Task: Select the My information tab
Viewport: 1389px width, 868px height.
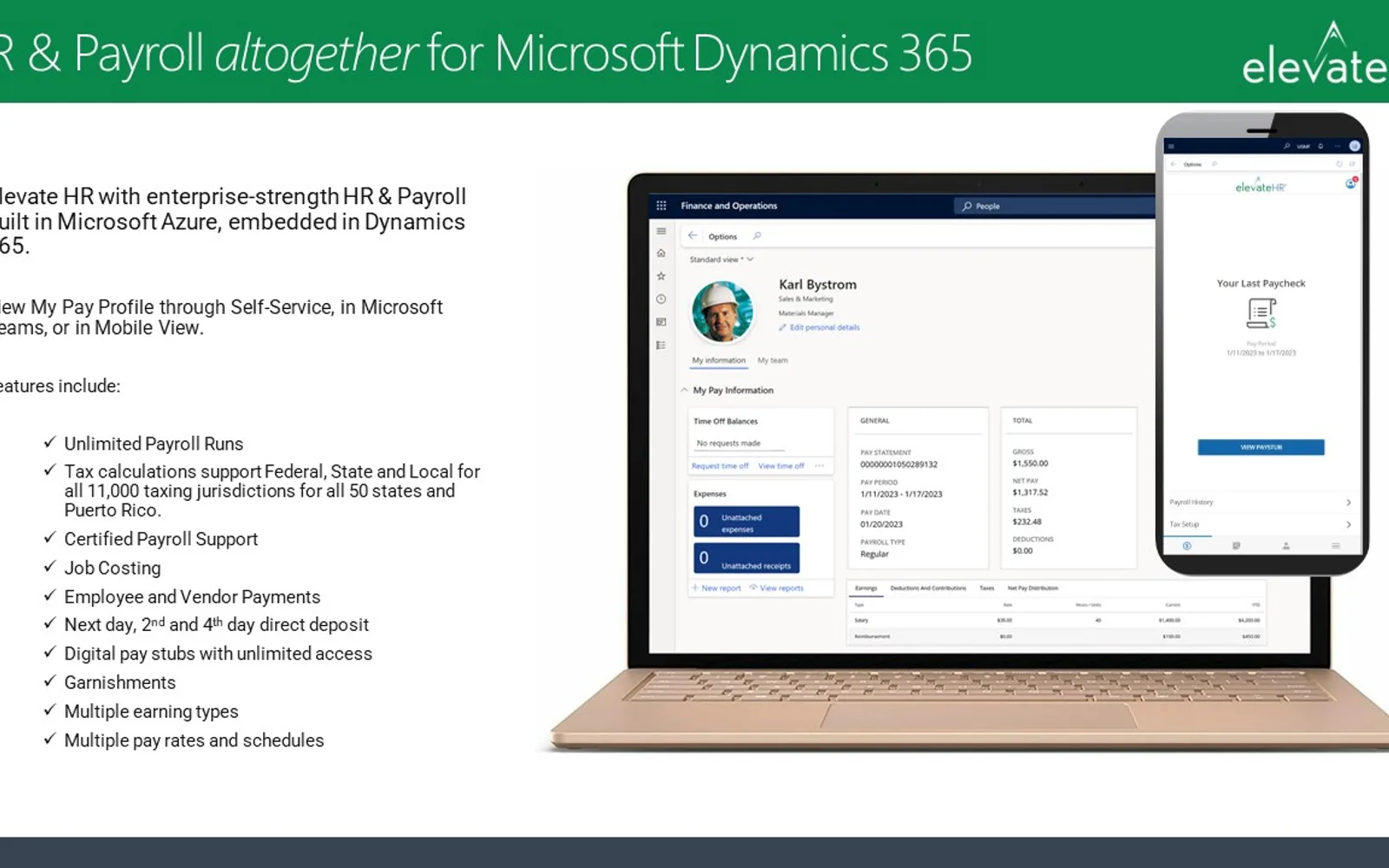Action: point(719,360)
